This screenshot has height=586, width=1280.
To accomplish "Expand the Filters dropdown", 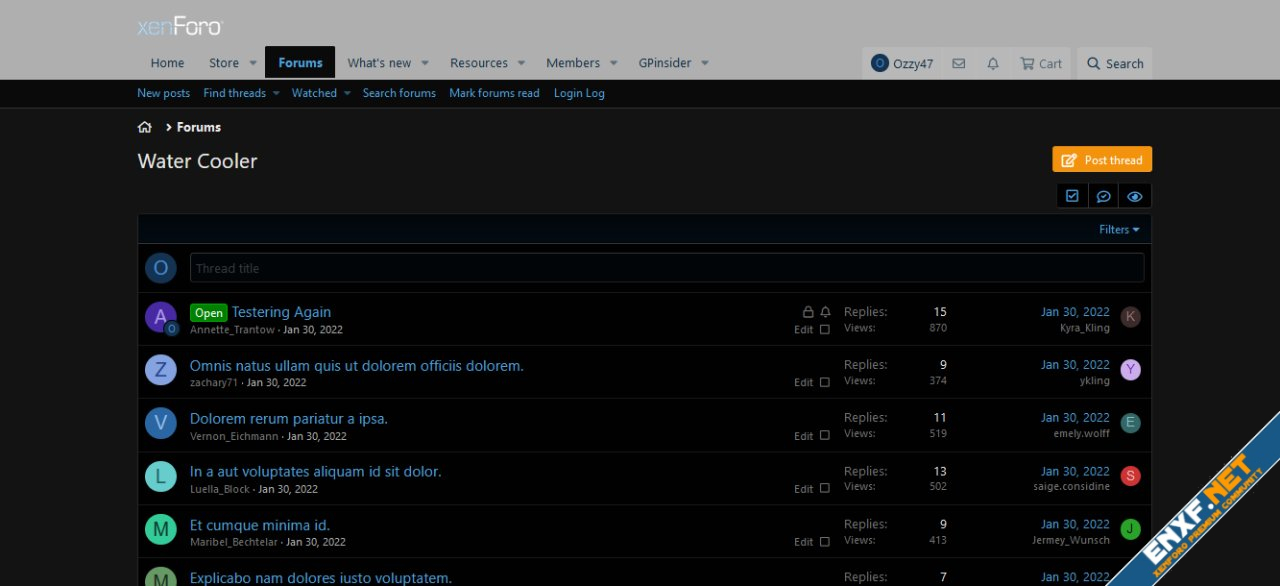I will tap(1119, 229).
